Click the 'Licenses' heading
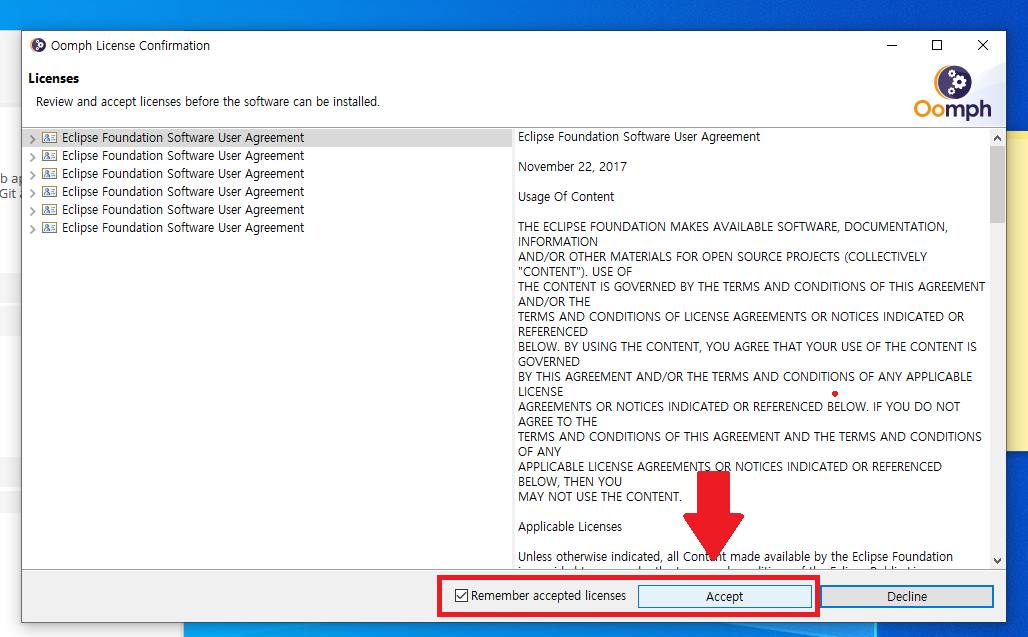Screen dimensions: 1028x637 (53, 78)
